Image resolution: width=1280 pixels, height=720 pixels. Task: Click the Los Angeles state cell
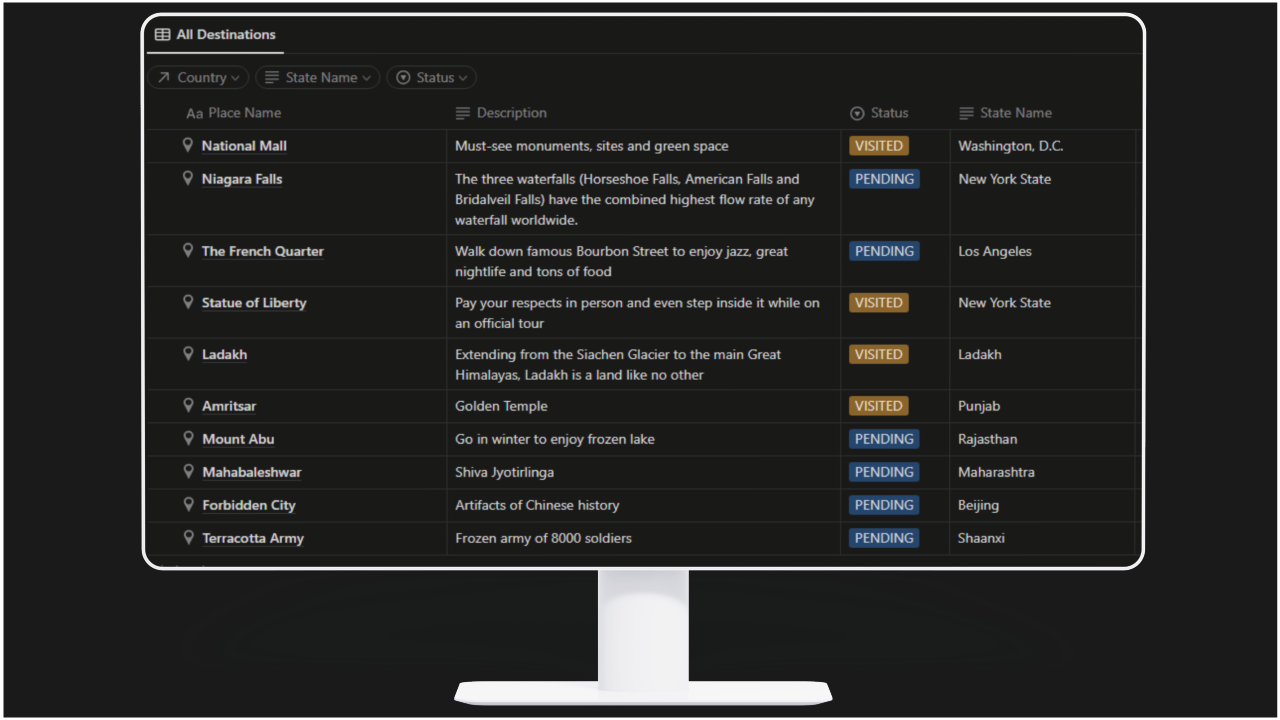(1044, 261)
